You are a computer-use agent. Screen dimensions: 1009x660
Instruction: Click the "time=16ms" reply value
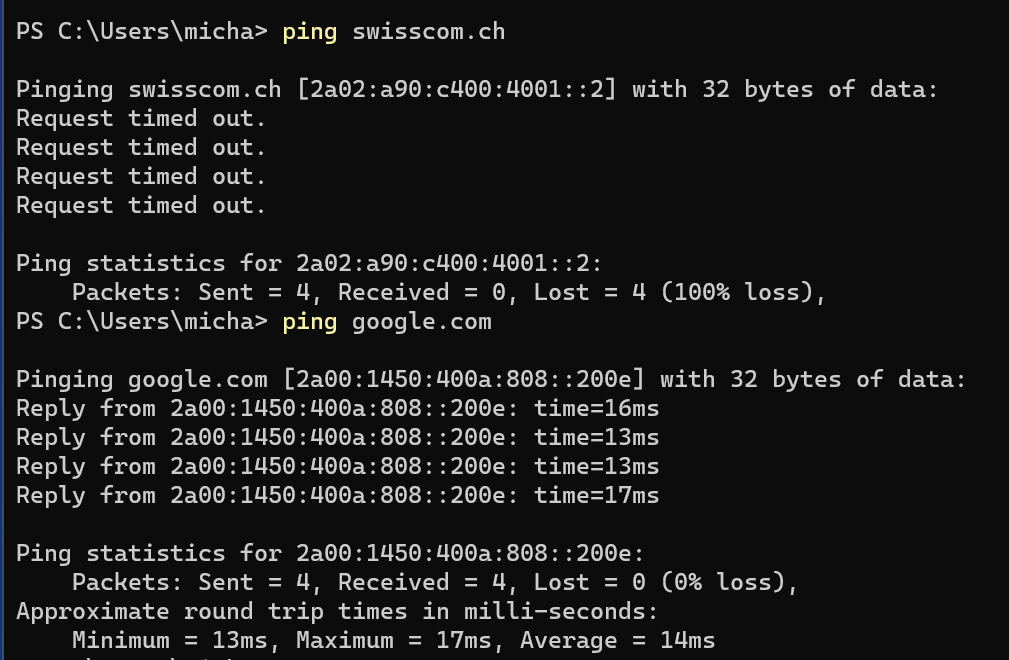pyautogui.click(x=596, y=408)
